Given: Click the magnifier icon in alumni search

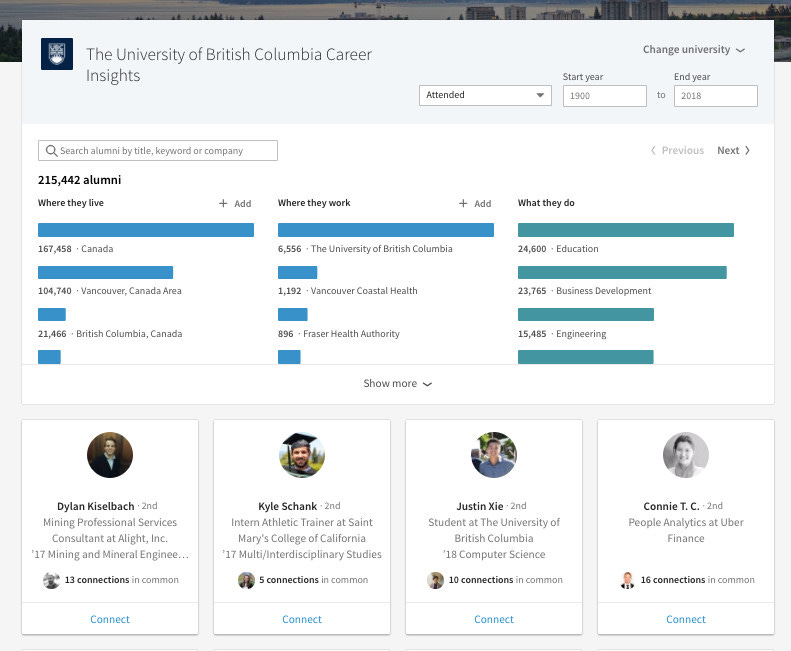Looking at the screenshot, I should click(51, 150).
